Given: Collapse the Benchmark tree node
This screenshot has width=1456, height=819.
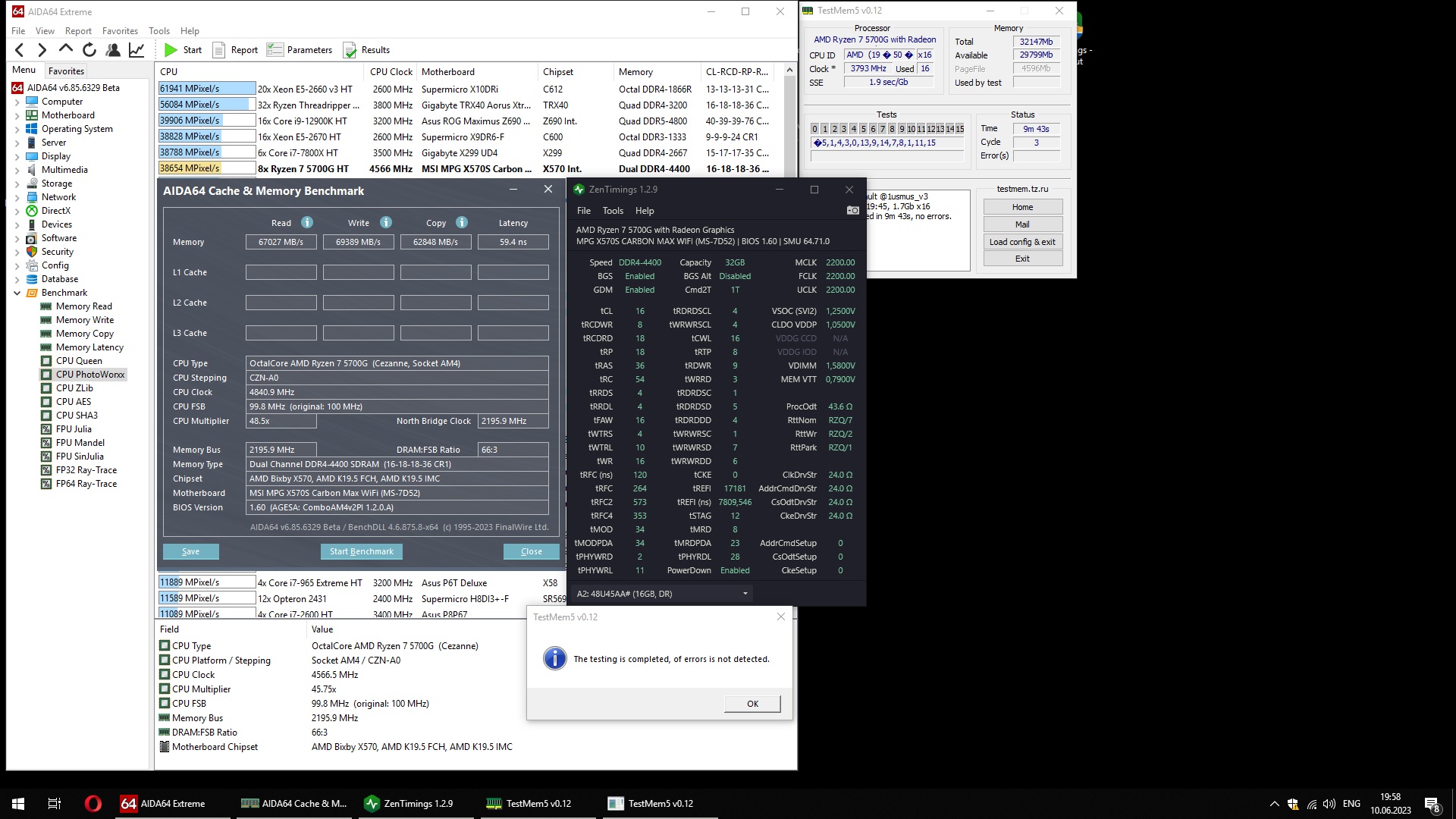Looking at the screenshot, I should pos(17,293).
